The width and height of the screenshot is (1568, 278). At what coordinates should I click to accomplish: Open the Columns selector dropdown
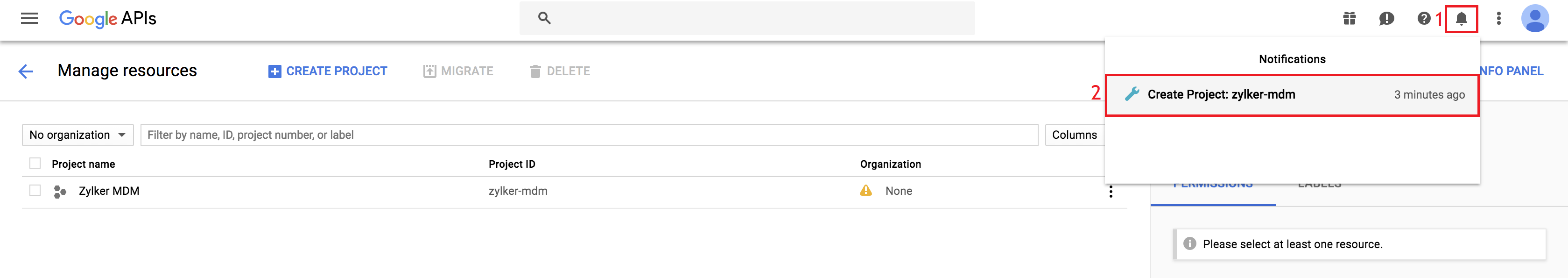point(1074,135)
